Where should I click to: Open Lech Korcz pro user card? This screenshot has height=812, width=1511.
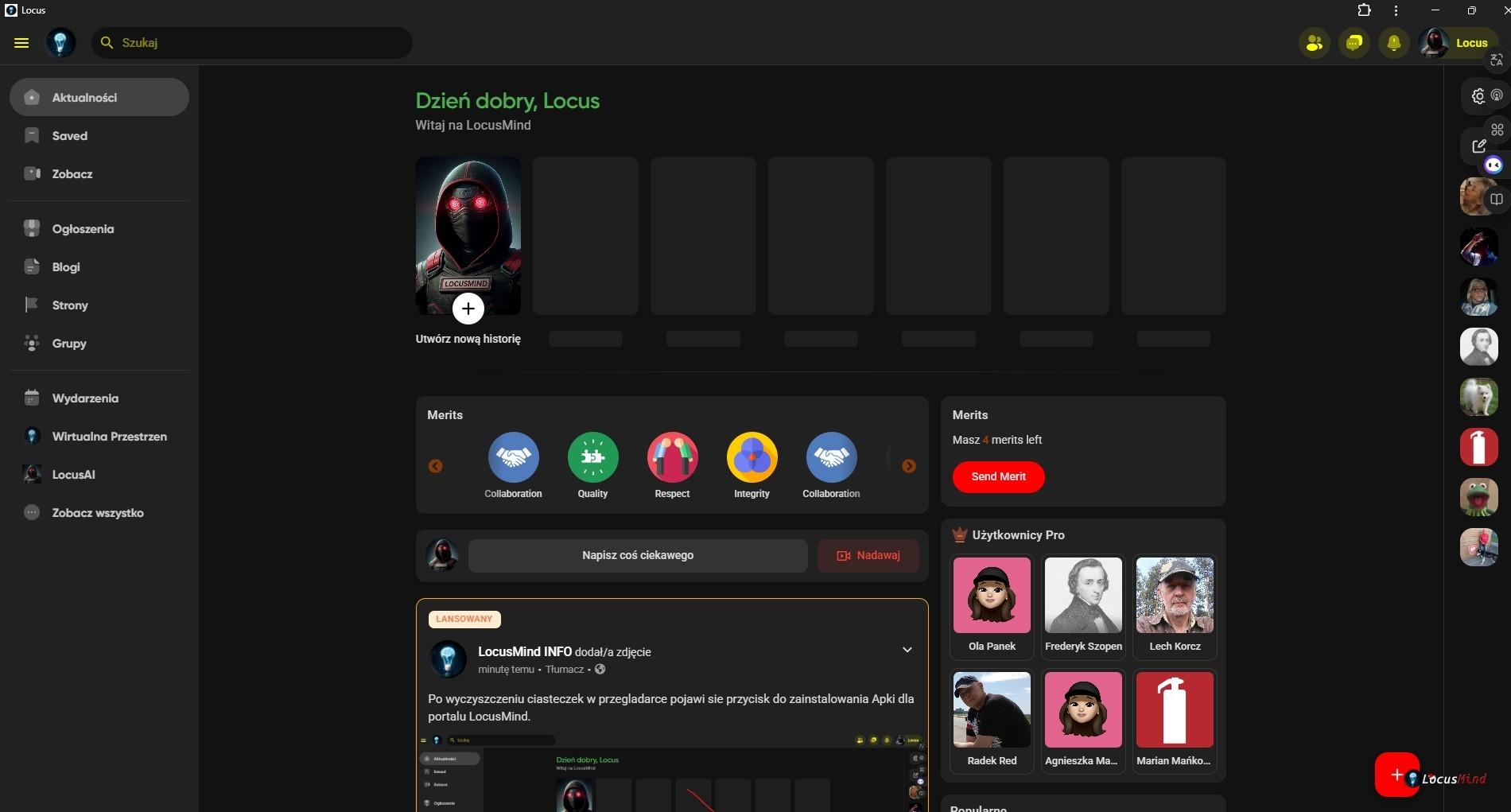point(1175,607)
